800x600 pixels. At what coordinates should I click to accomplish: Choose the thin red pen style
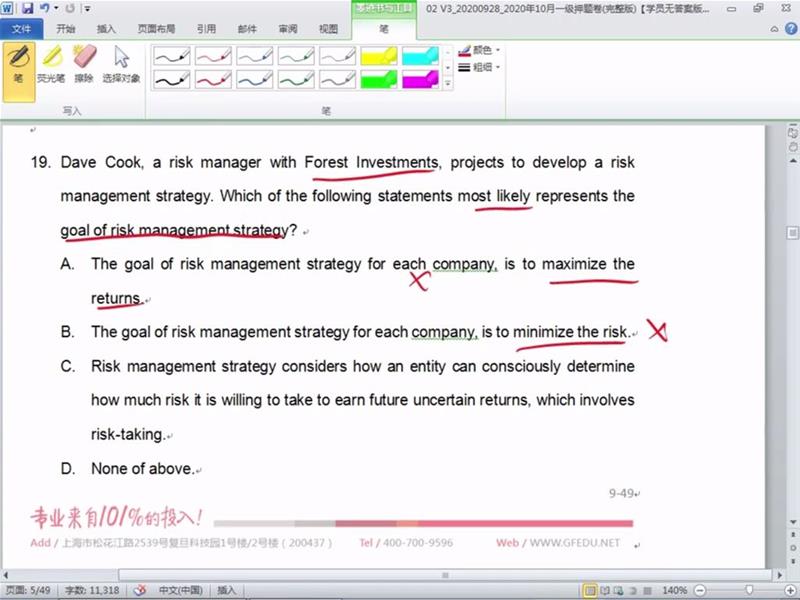(x=213, y=56)
